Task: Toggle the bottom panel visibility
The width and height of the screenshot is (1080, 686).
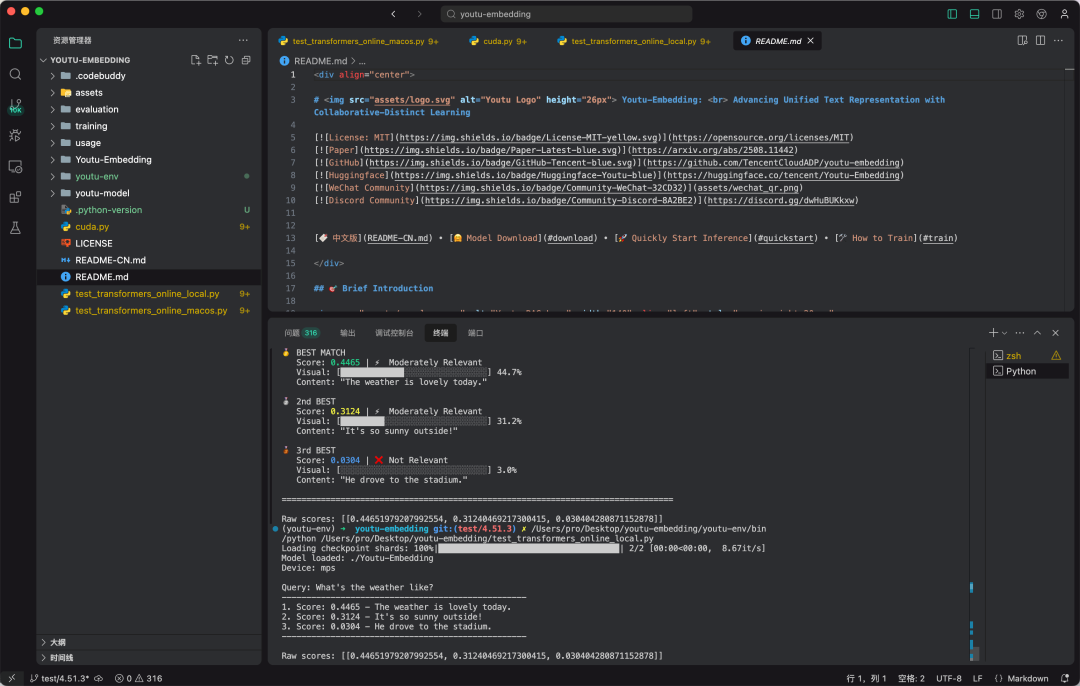Action: click(974, 14)
